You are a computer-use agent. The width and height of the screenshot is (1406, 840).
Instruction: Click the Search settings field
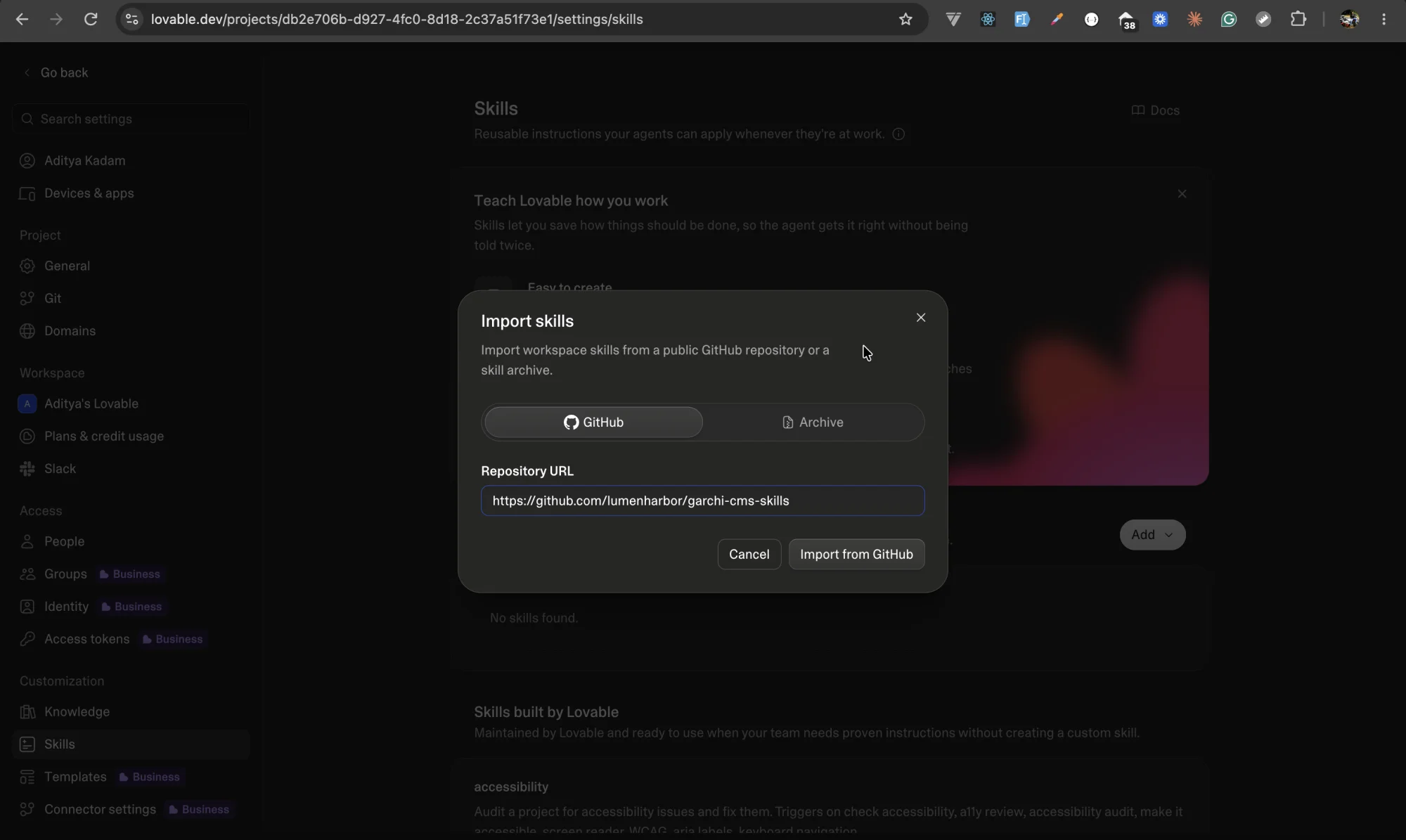click(x=131, y=119)
